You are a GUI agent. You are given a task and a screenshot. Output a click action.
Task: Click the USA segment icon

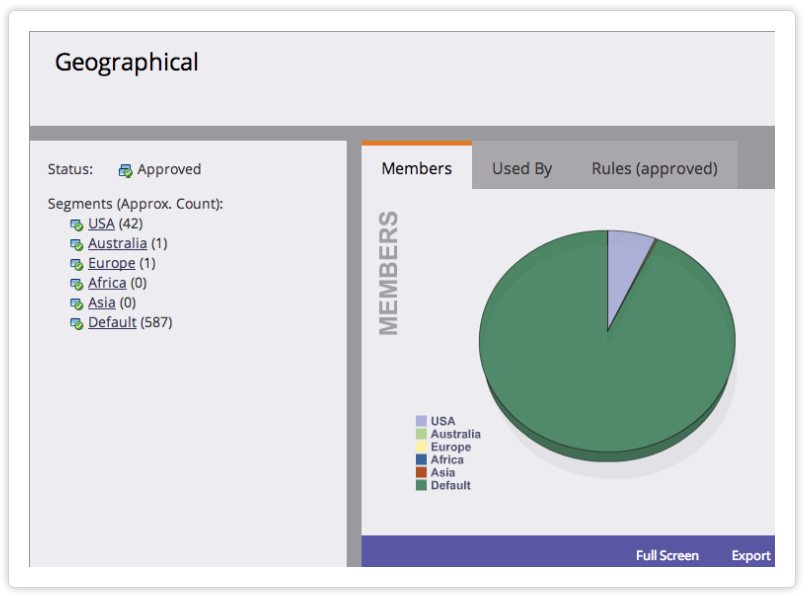pos(76,224)
